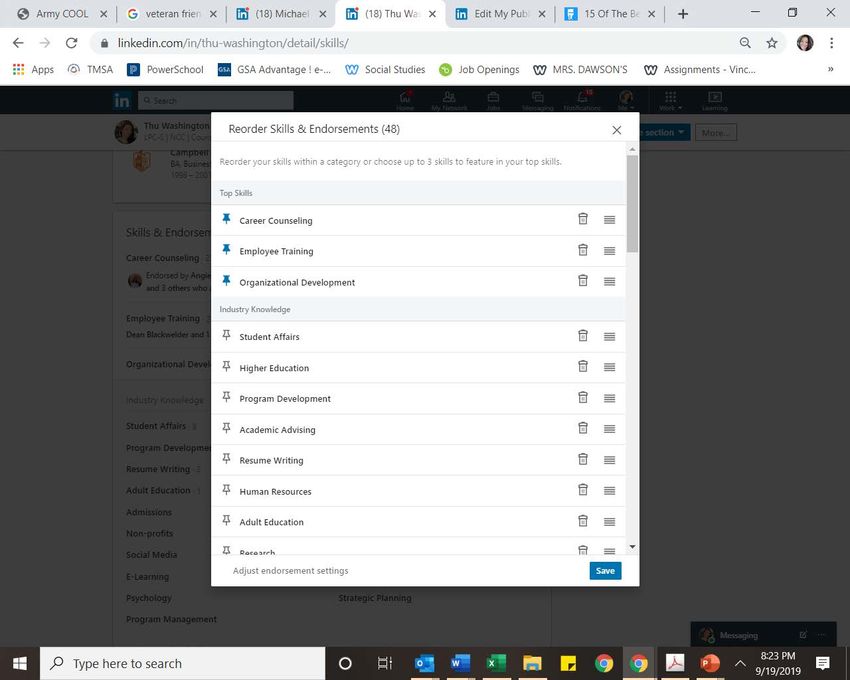850x680 pixels.
Task: Open the Social Studies bookmark
Action: (385, 69)
